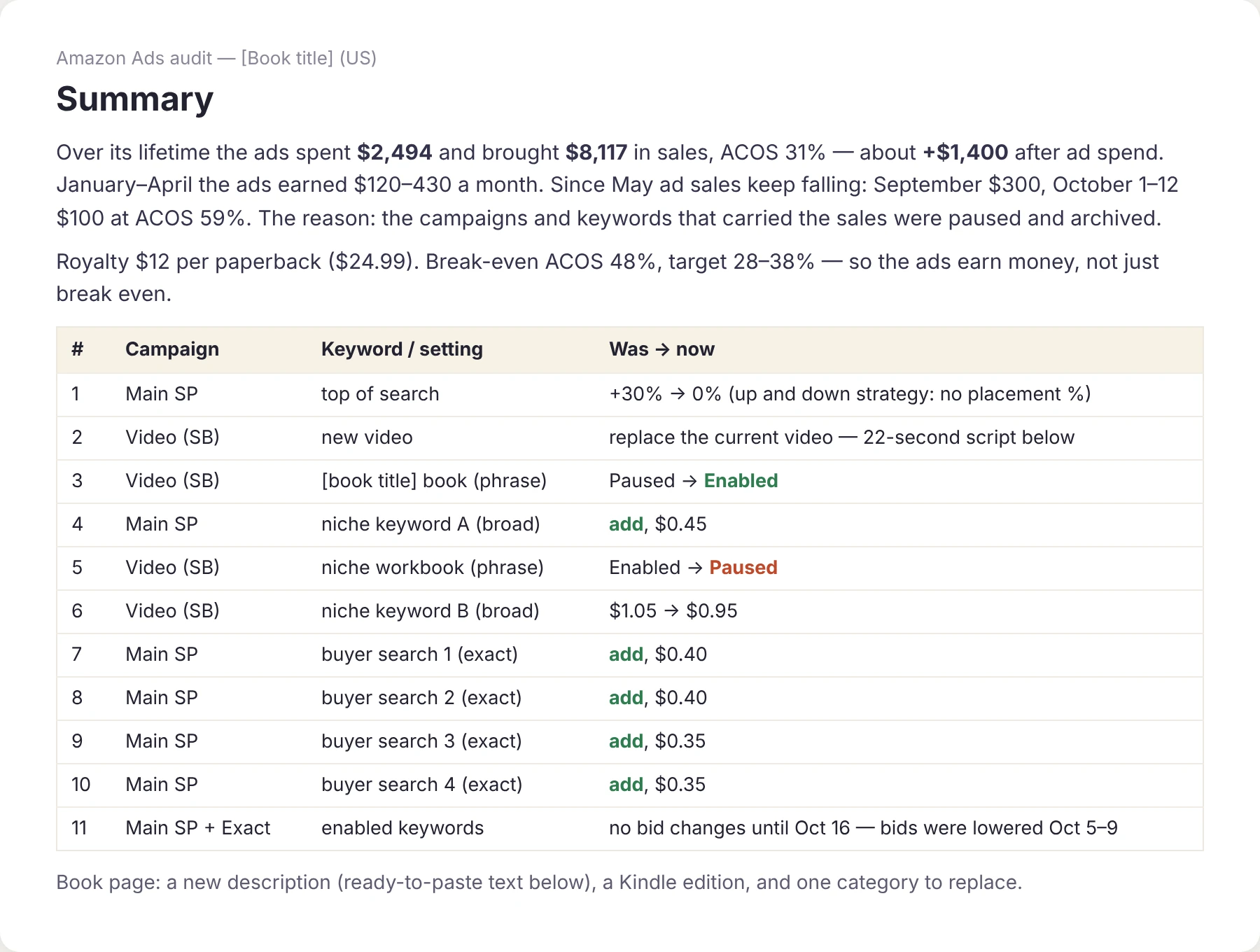Click the bold '$2,494' spend figure
The image size is (1260, 952).
coord(394,152)
